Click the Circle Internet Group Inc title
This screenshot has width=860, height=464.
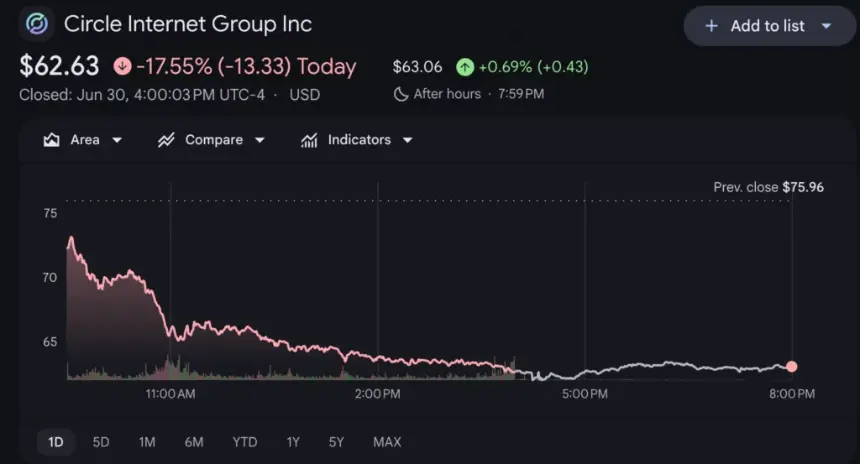click(188, 24)
